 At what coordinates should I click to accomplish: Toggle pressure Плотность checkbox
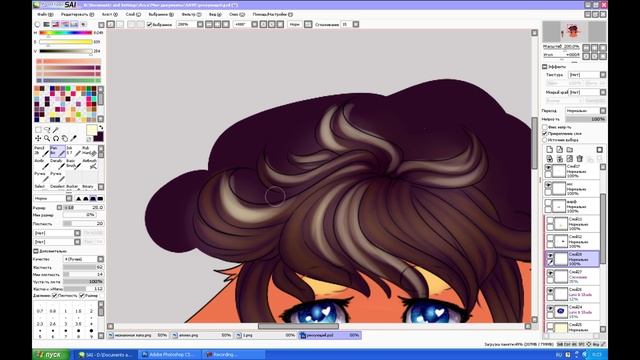[55, 295]
